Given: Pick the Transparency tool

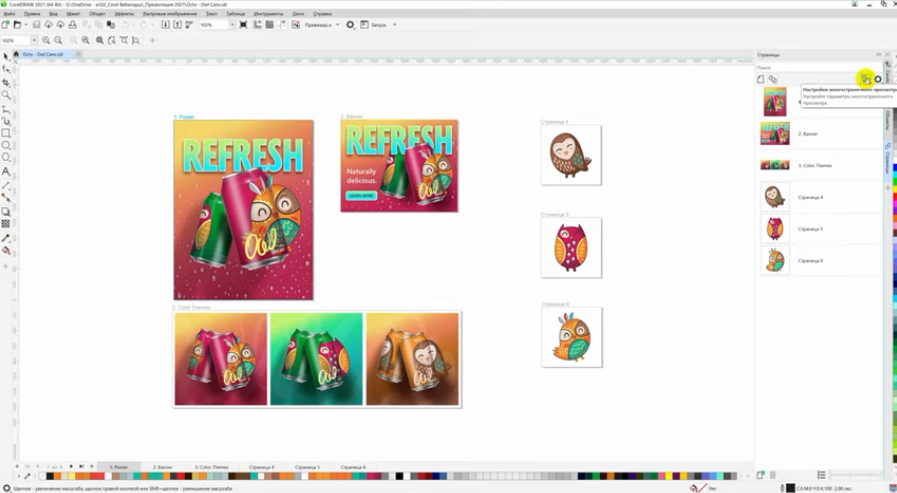Looking at the screenshot, I should (x=6, y=224).
